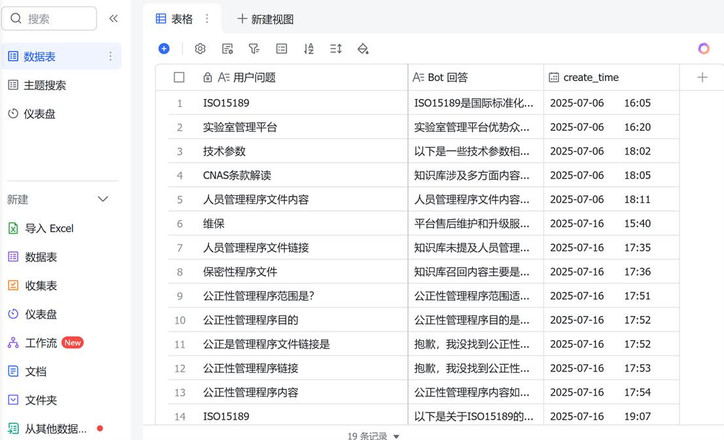Image resolution: width=724 pixels, height=440 pixels.
Task: Switch to the 表格 view tab
Action: click(x=174, y=19)
